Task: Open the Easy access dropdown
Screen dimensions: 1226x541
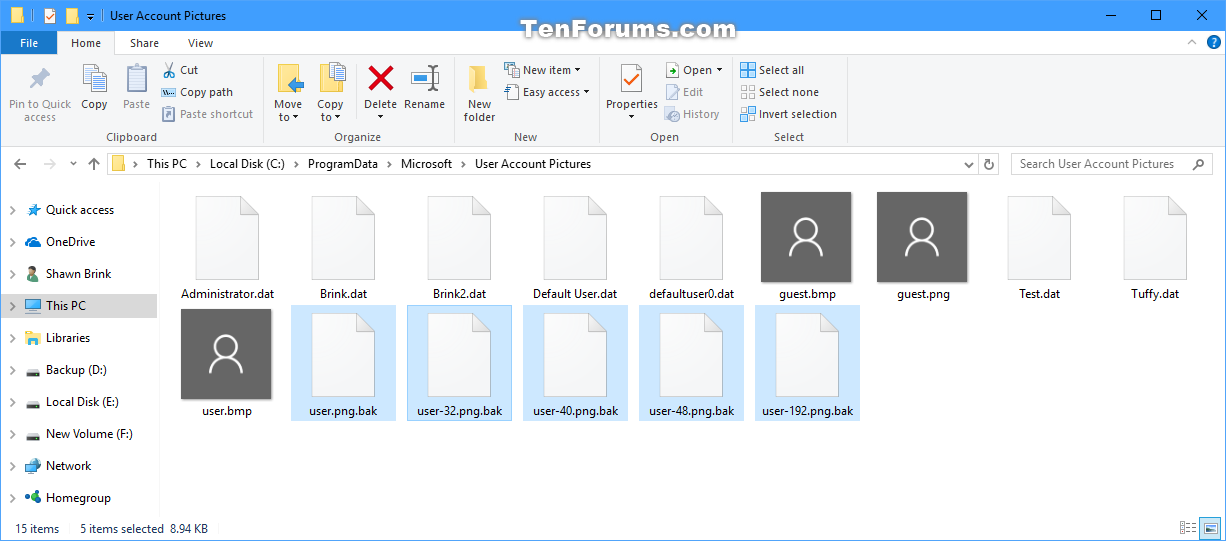Action: point(546,92)
